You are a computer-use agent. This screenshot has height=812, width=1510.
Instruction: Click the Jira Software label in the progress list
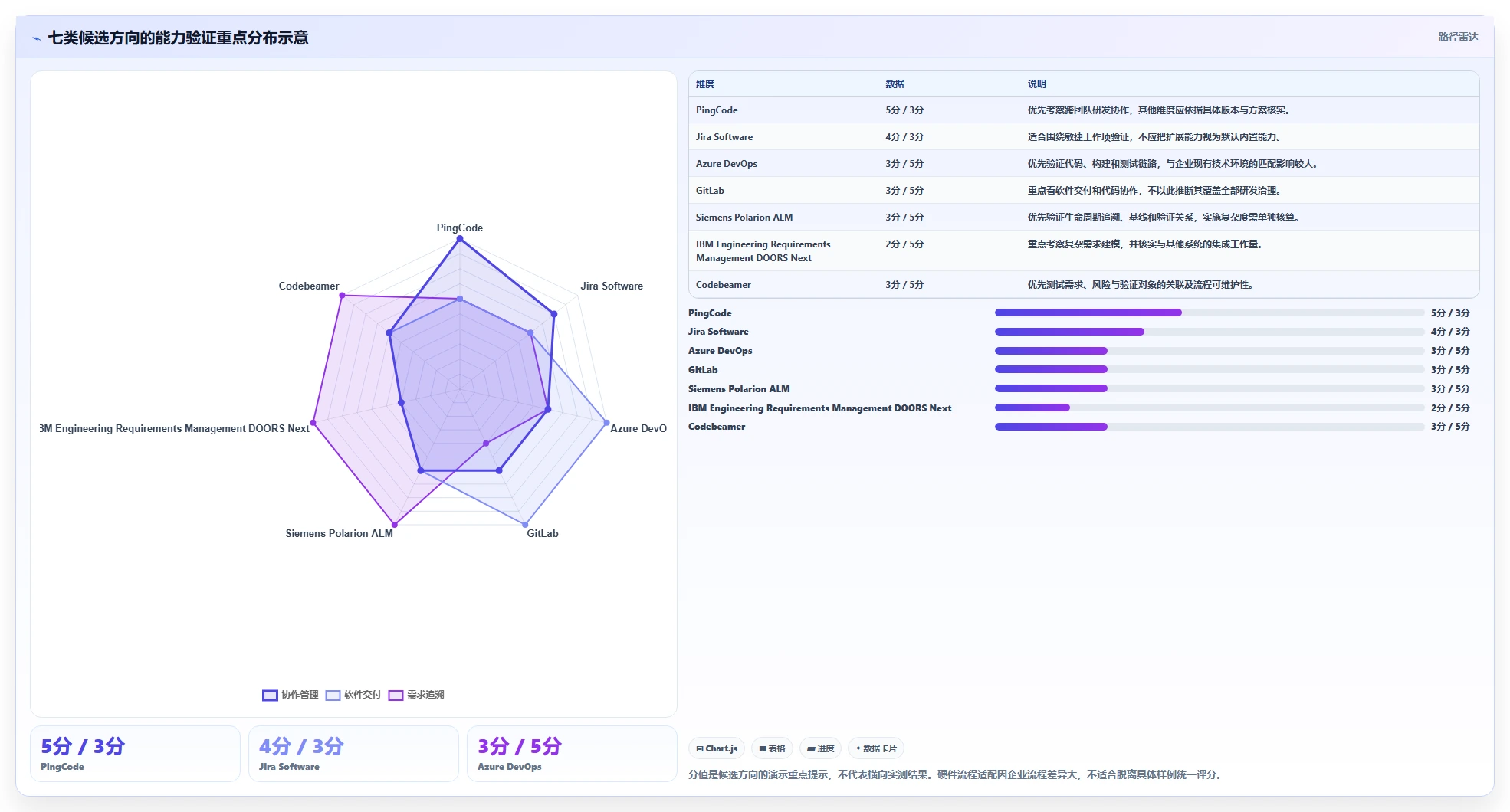pos(718,332)
